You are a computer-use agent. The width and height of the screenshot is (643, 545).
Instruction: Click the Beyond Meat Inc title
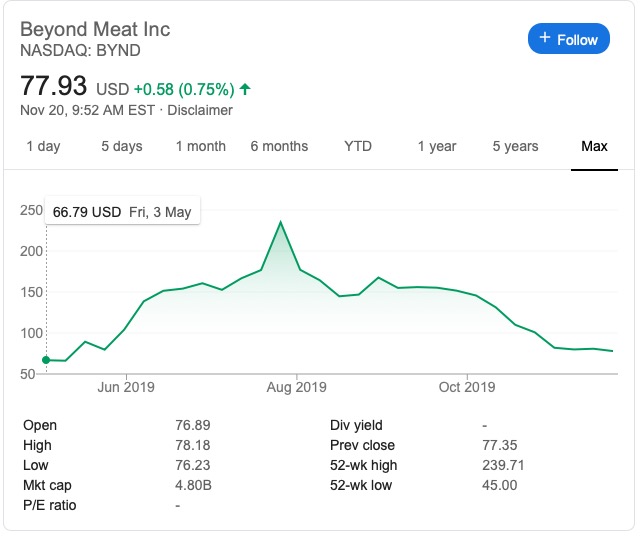point(95,28)
